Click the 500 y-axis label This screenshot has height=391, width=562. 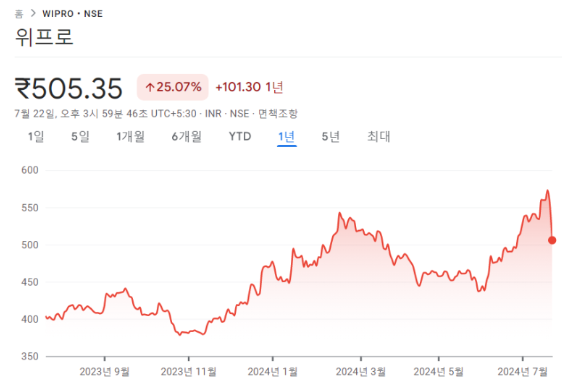click(x=30, y=245)
